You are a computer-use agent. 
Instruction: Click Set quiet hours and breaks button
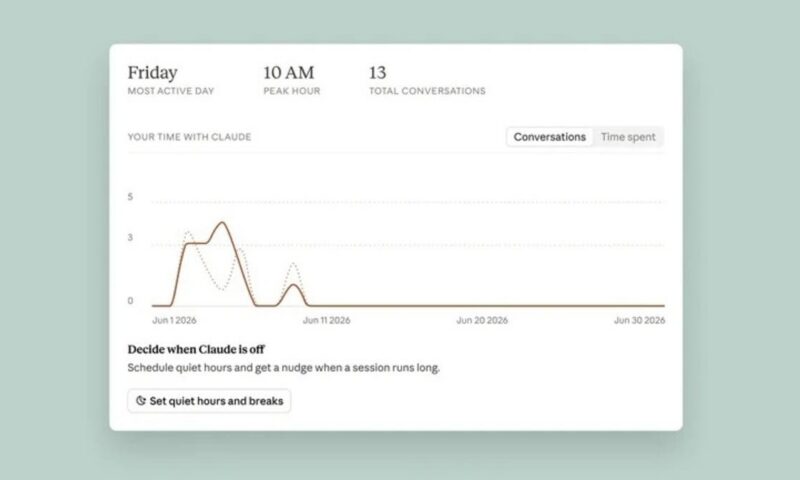coord(209,401)
